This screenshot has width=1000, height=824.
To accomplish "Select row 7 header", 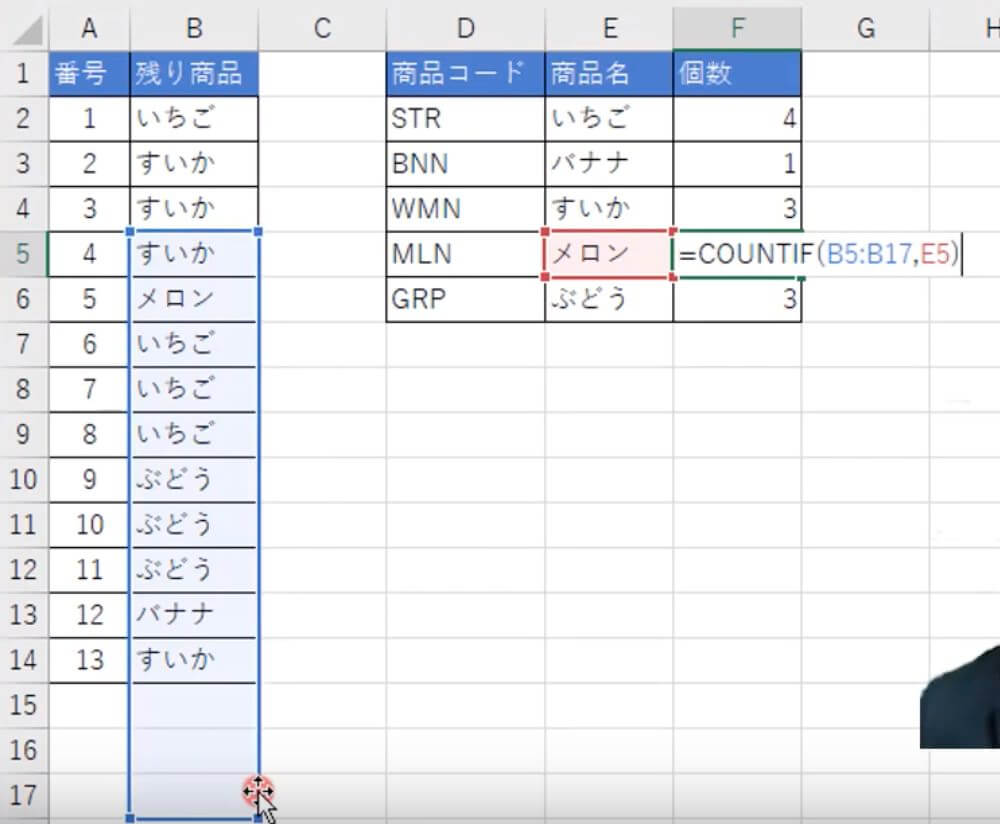I will (x=24, y=344).
